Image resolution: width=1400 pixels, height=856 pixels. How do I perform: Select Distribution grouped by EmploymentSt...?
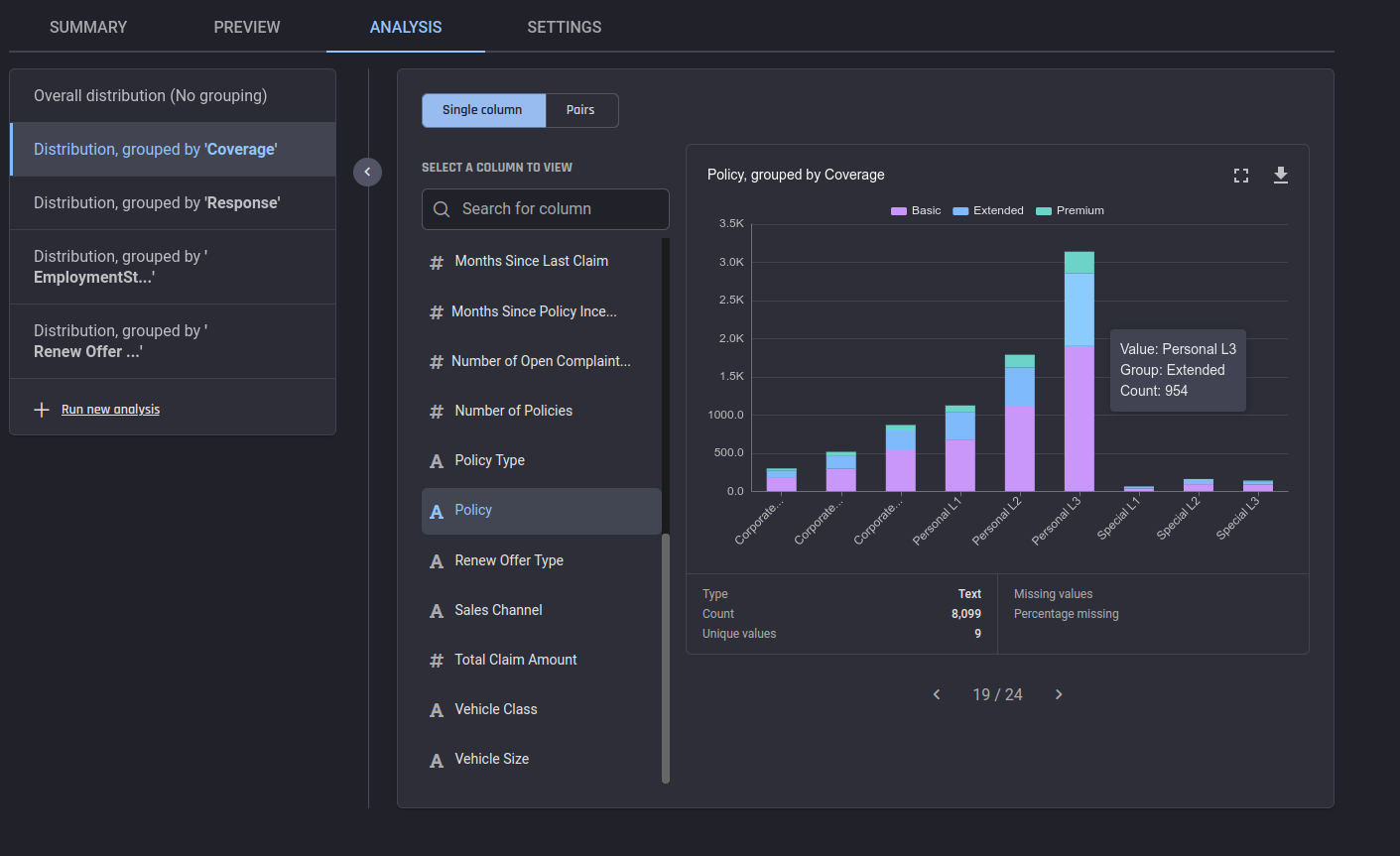click(x=173, y=267)
